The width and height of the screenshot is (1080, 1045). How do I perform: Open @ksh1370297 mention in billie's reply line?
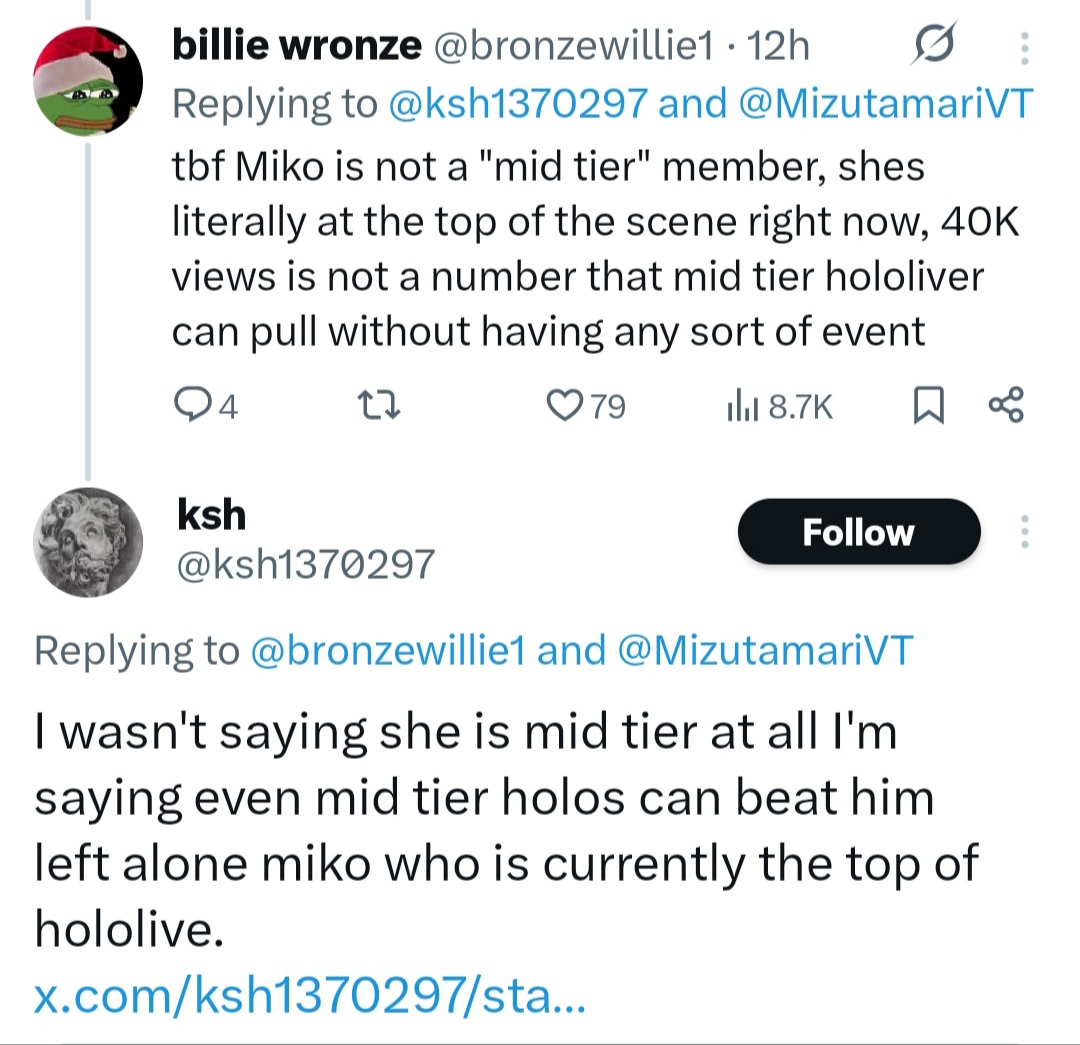coord(514,103)
